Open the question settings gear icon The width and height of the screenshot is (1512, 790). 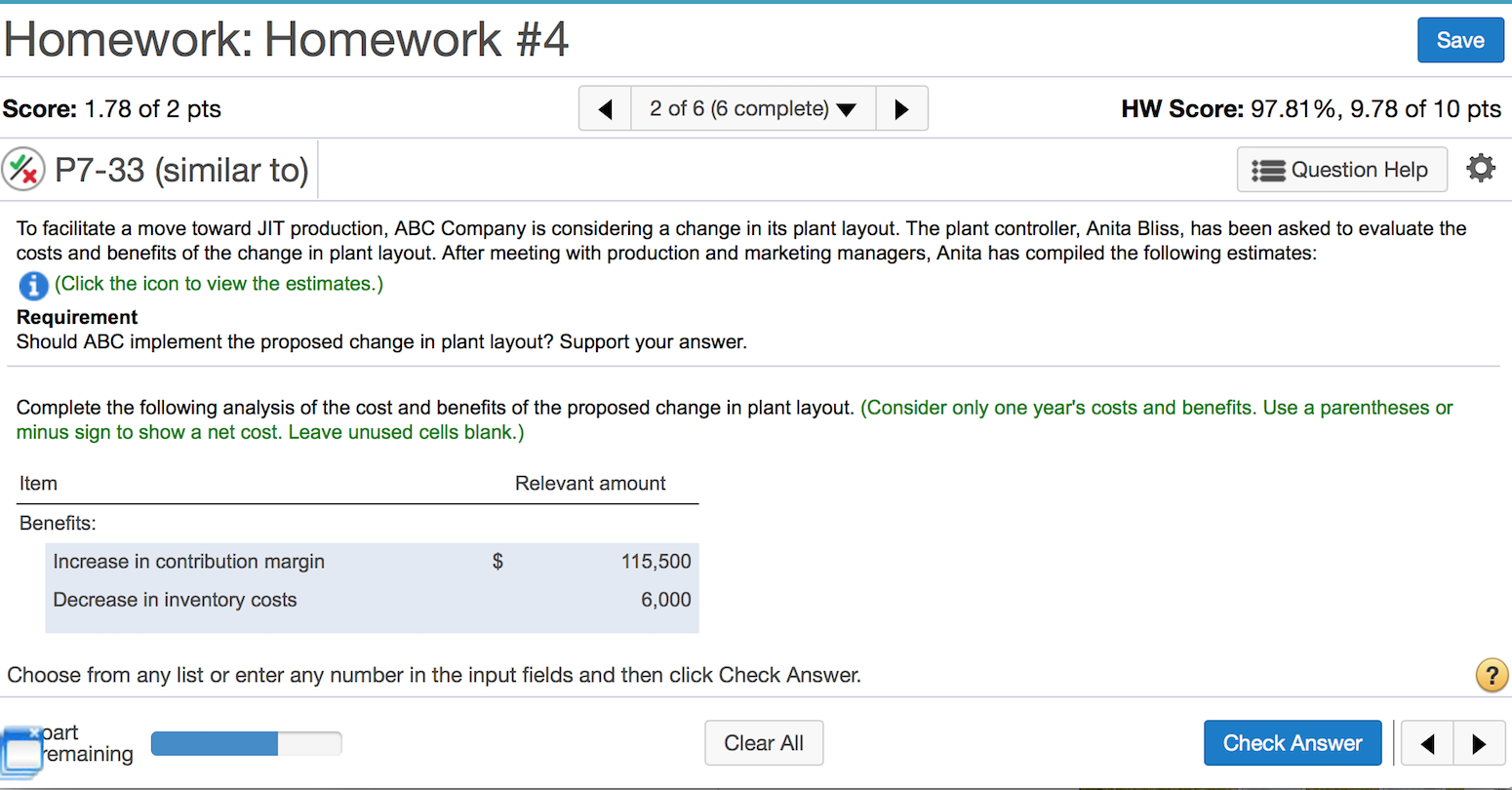coord(1481,168)
